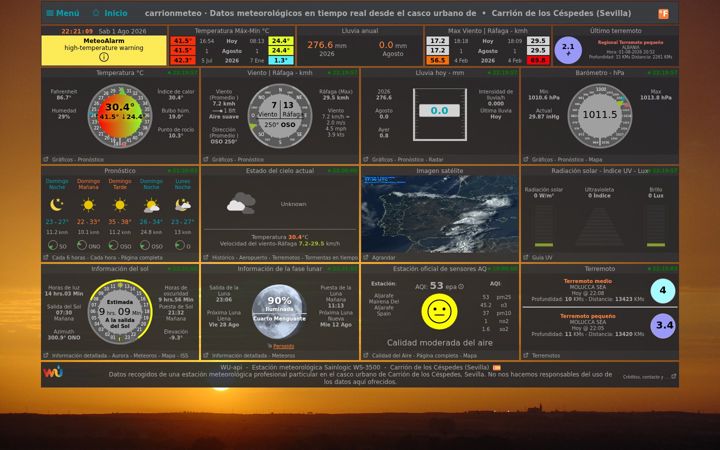Click the moon phase image 90% Iluminada
This screenshot has width=720, height=450.
279,312
